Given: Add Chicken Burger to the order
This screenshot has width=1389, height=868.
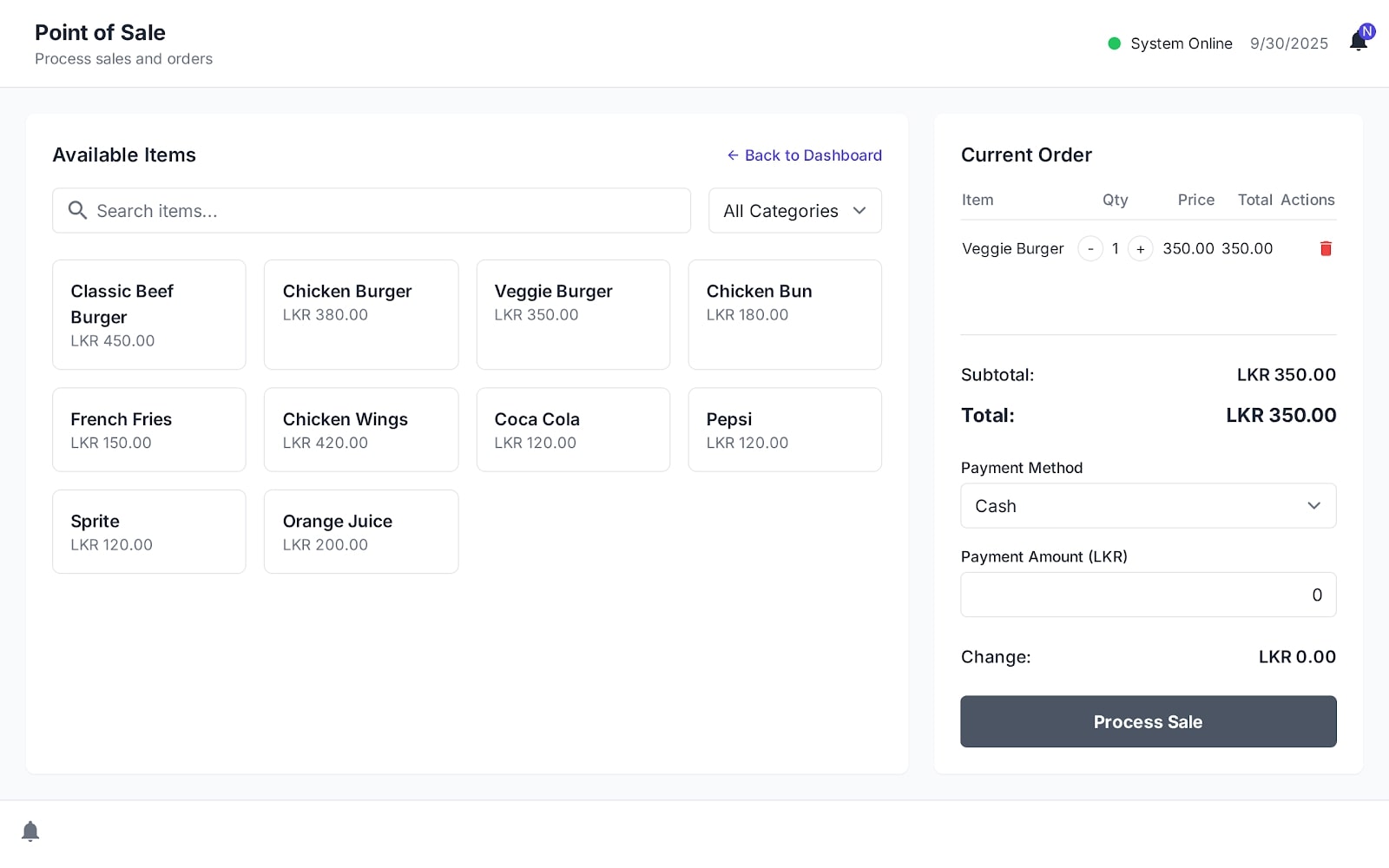Looking at the screenshot, I should 361,314.
